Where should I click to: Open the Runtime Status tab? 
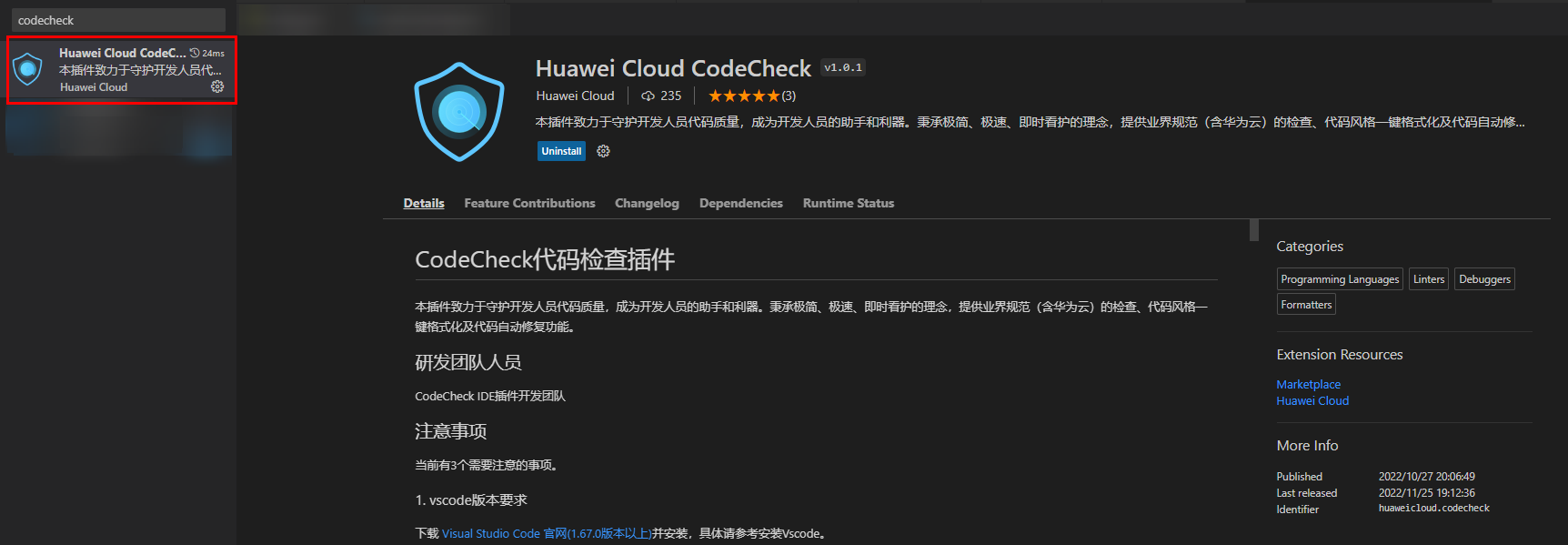tap(848, 203)
